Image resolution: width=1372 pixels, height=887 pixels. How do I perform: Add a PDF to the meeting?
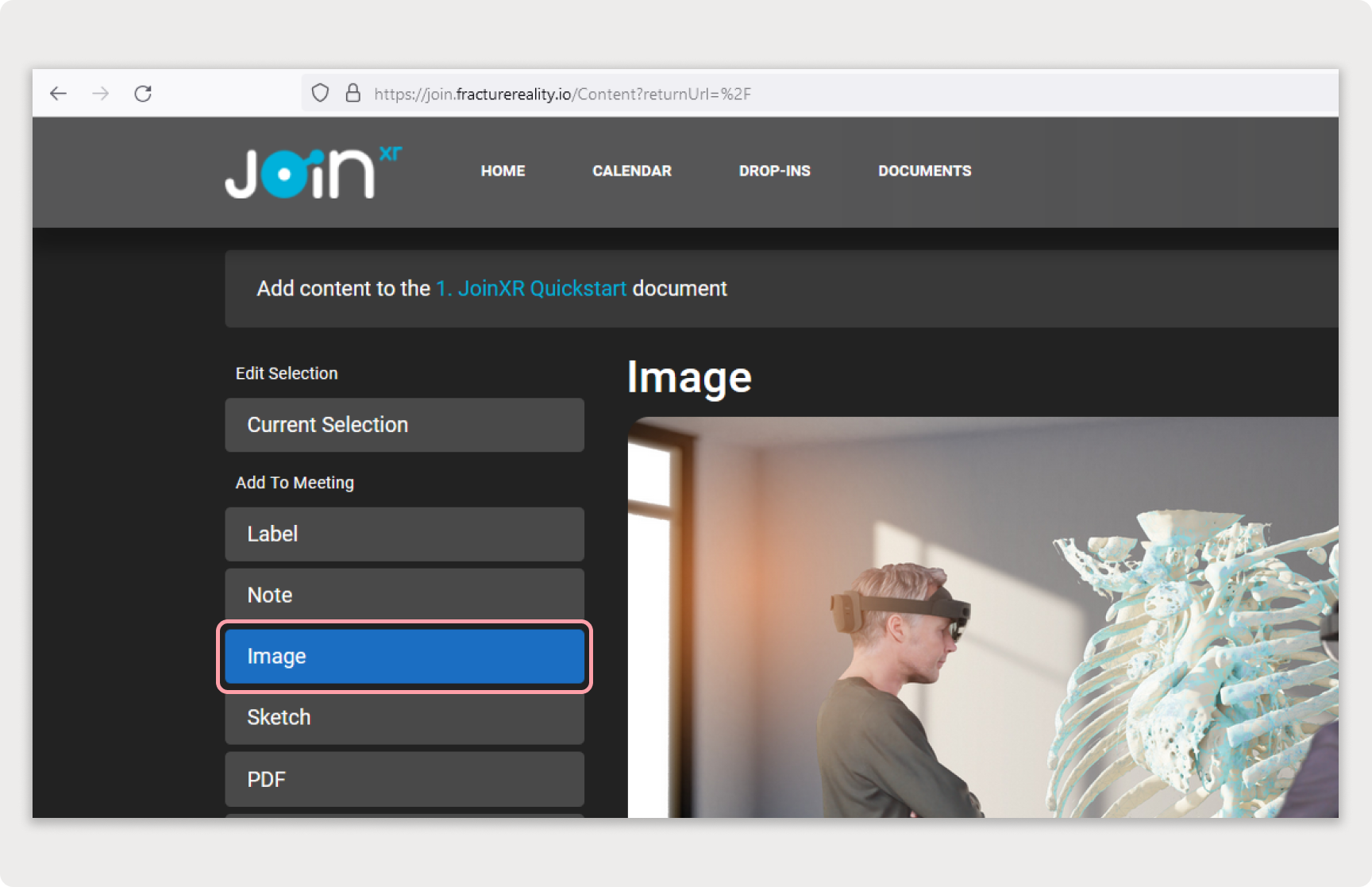pyautogui.click(x=404, y=779)
